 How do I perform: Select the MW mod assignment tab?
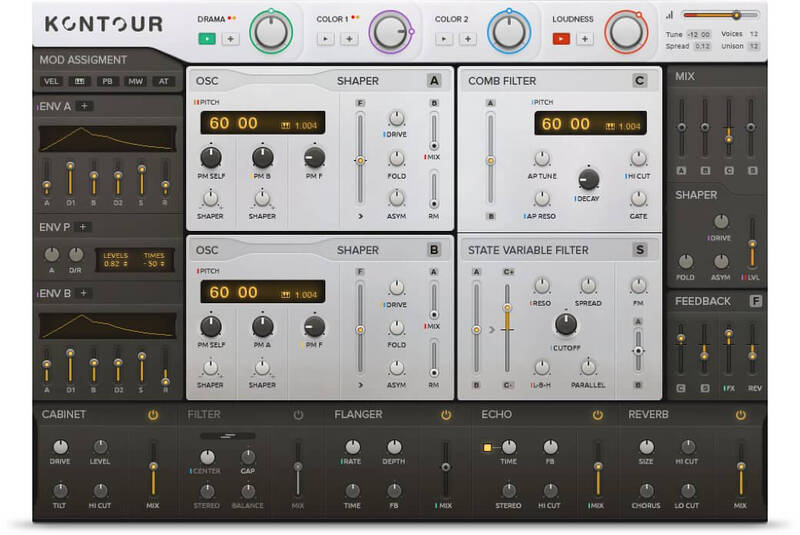point(135,81)
